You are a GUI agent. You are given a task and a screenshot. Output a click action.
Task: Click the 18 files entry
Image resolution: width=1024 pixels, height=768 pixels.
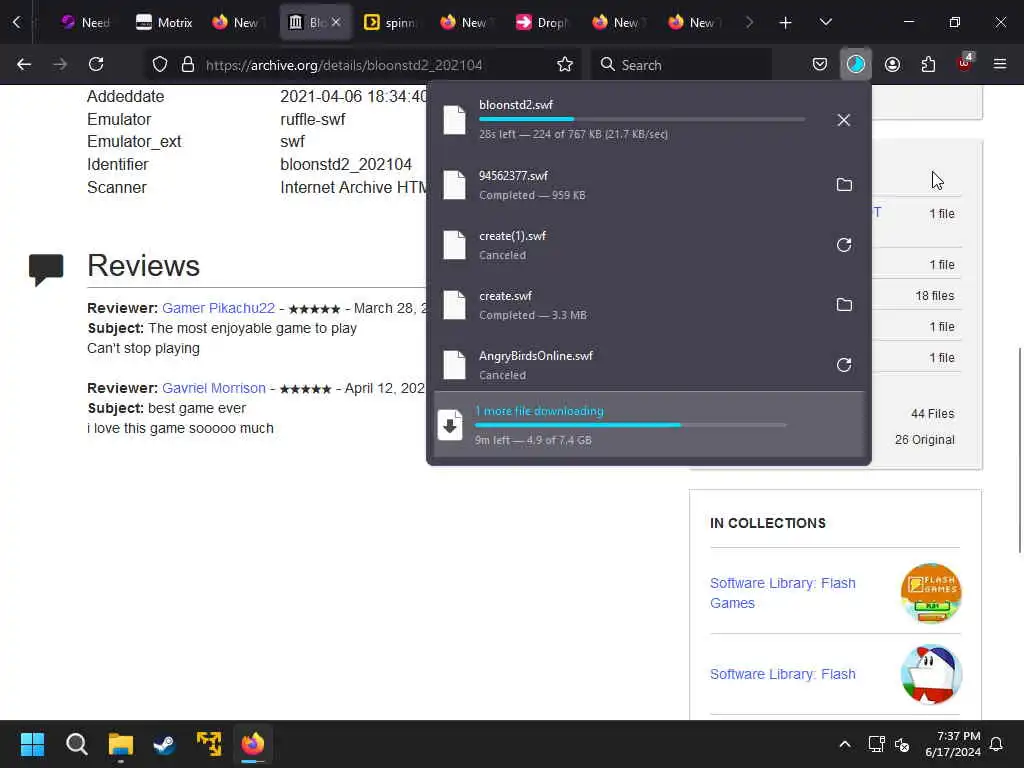934,296
